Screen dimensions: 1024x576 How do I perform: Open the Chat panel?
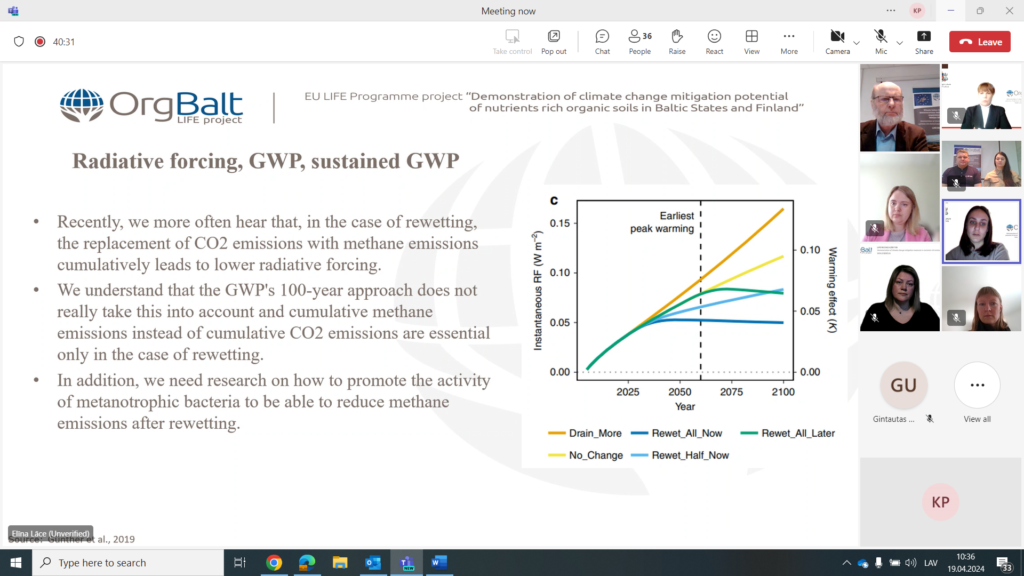[x=602, y=42]
